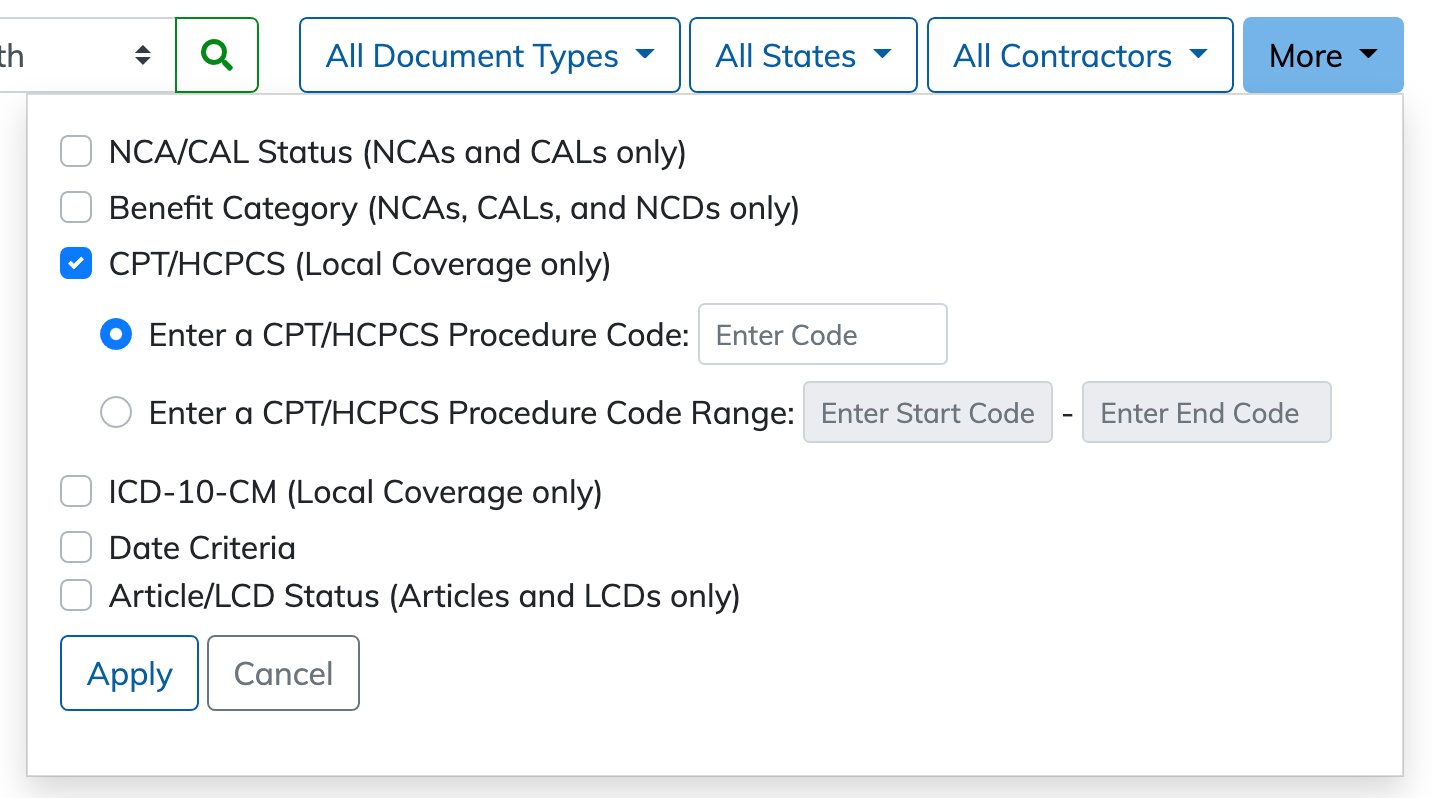Image resolution: width=1432 pixels, height=798 pixels.
Task: Expand the All States dropdown
Action: pyautogui.click(x=802, y=55)
